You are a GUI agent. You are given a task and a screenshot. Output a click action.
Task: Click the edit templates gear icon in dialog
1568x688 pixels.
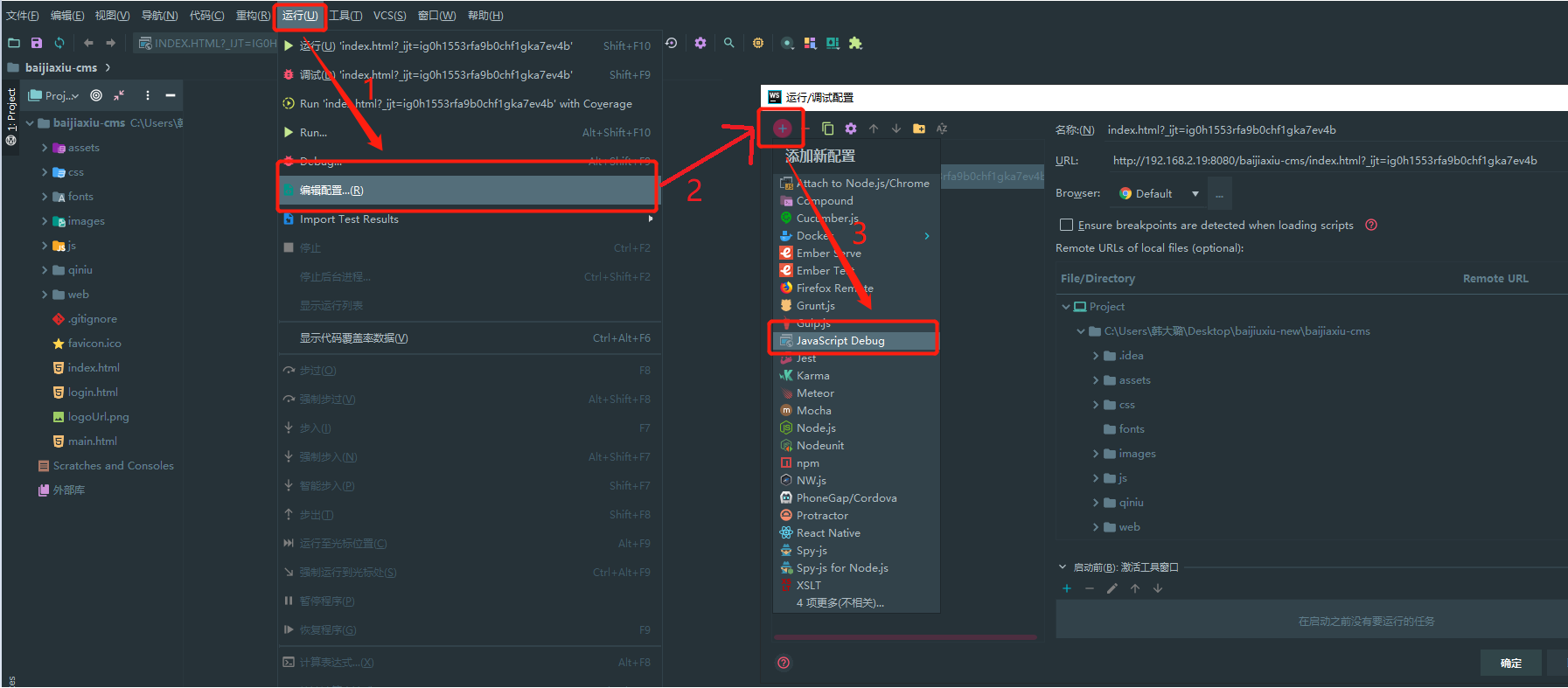pos(851,129)
